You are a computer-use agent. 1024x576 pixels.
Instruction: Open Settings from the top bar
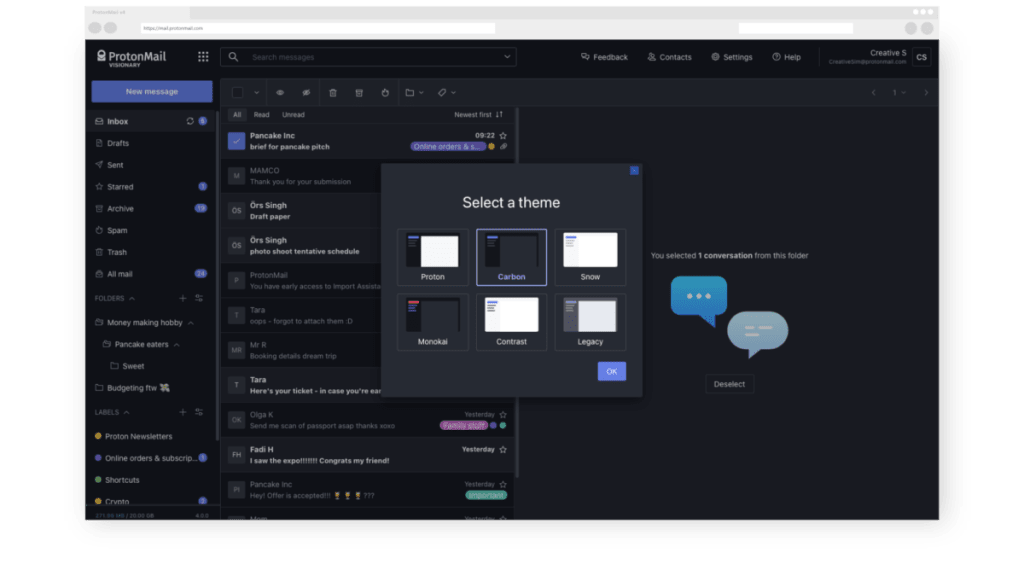(732, 57)
